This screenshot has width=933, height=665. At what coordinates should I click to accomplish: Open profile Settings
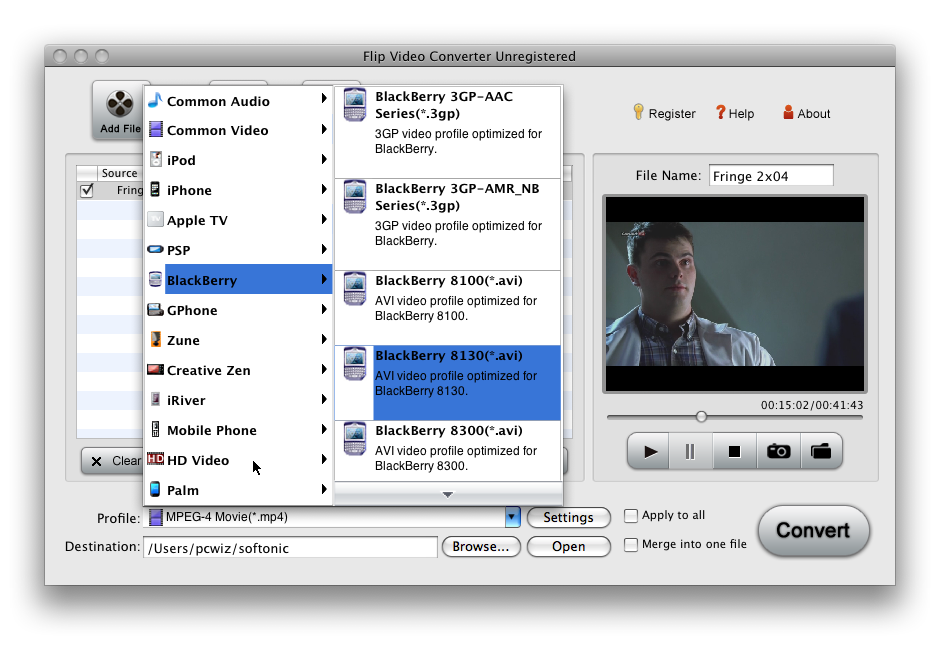tap(568, 518)
